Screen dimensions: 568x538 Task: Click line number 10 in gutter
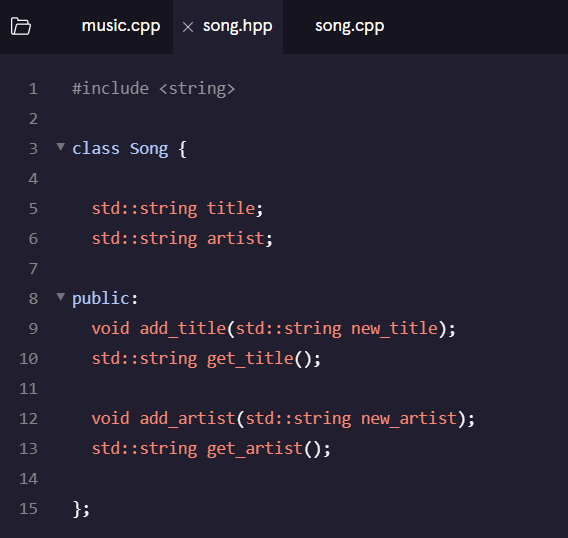28,359
